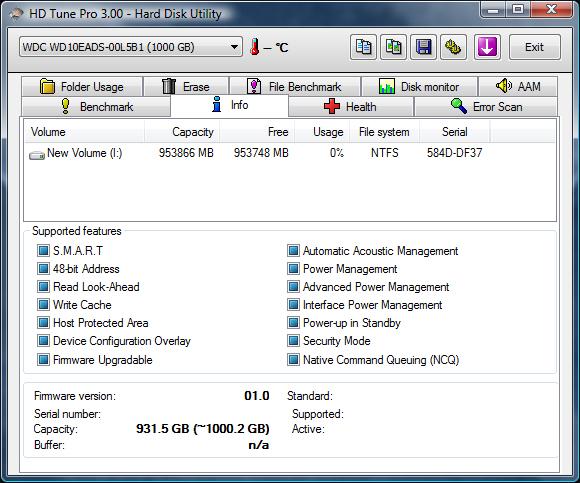Toggle the Host Protected Area checkbox
Screen dimensions: 580x483
[x=43, y=323]
